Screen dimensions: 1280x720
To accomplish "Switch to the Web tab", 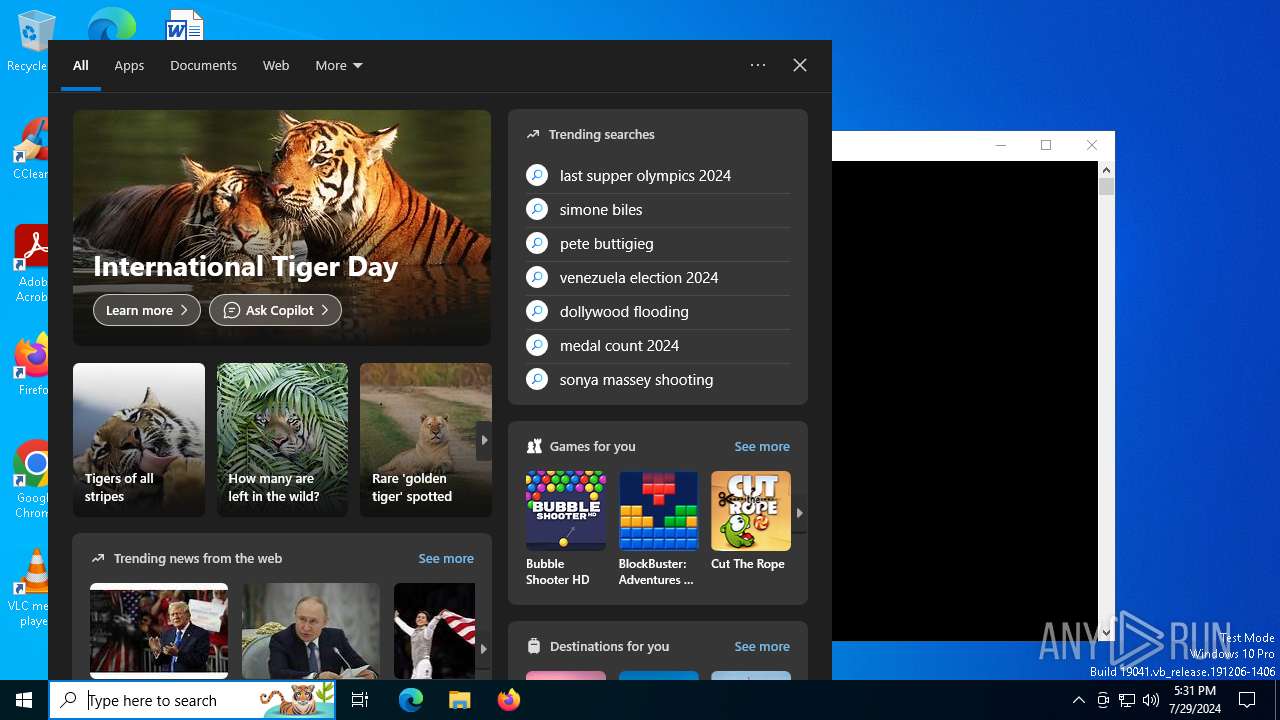I will (276, 65).
